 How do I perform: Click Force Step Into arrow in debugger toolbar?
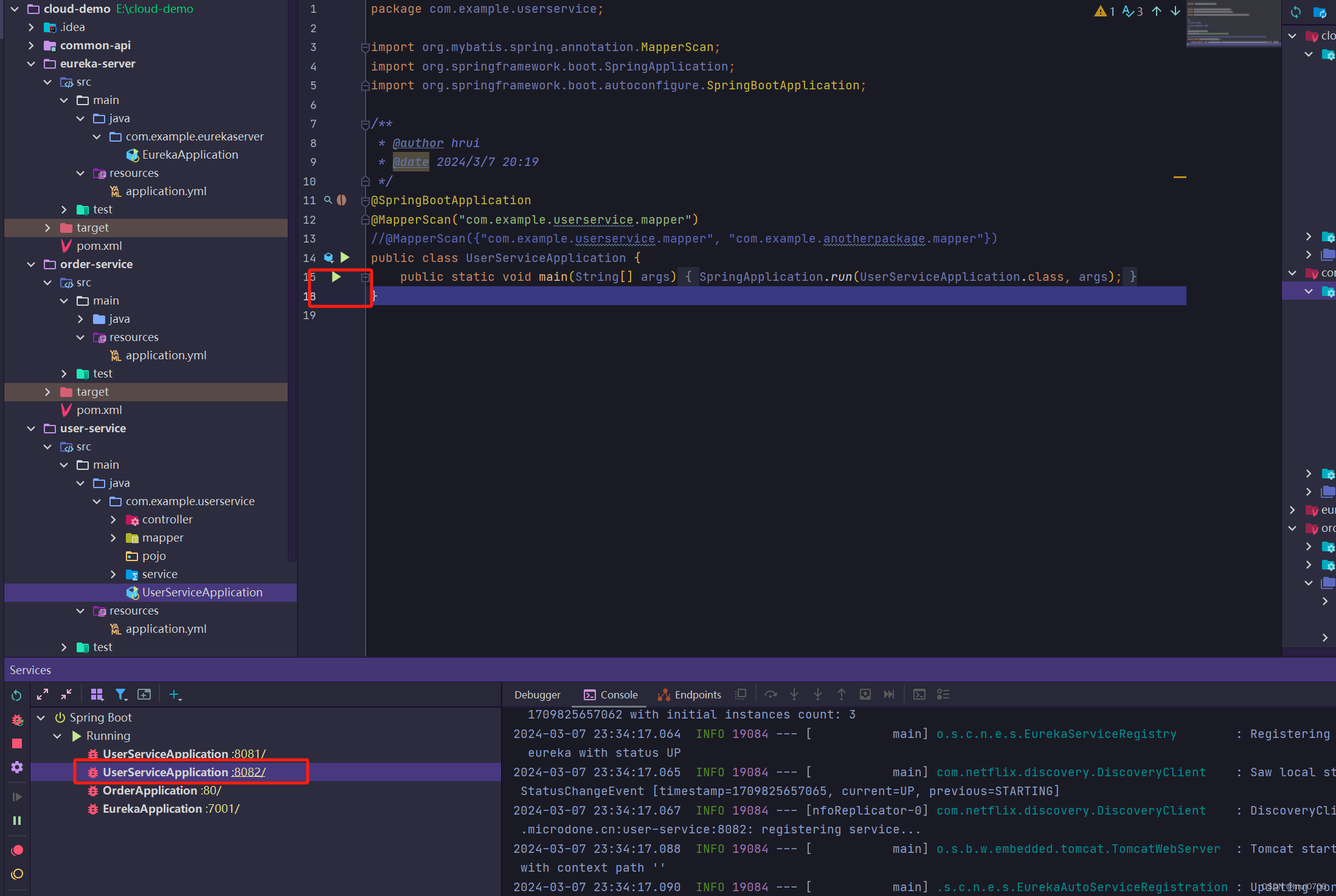coord(818,694)
